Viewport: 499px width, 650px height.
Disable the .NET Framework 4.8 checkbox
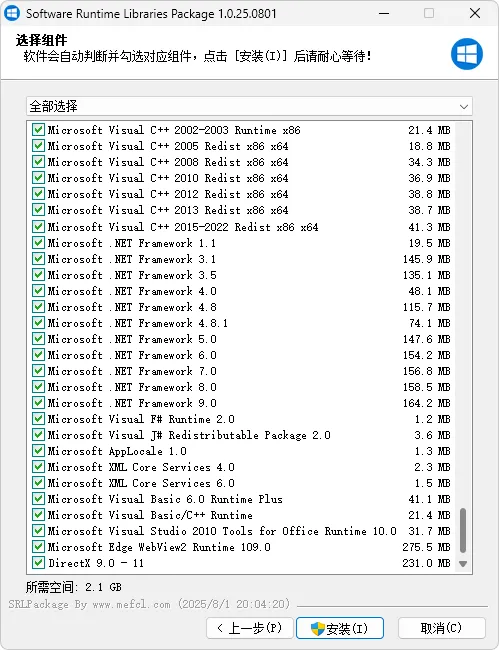point(38,307)
